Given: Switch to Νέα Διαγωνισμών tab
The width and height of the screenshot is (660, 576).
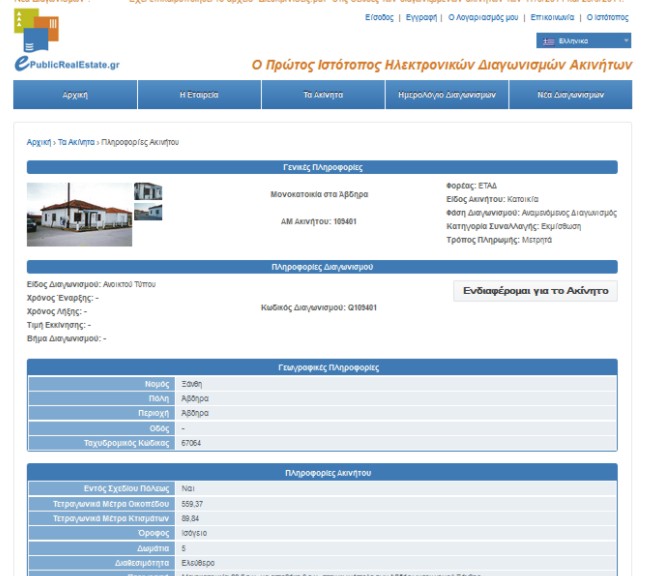Looking at the screenshot, I should click(x=570, y=95).
